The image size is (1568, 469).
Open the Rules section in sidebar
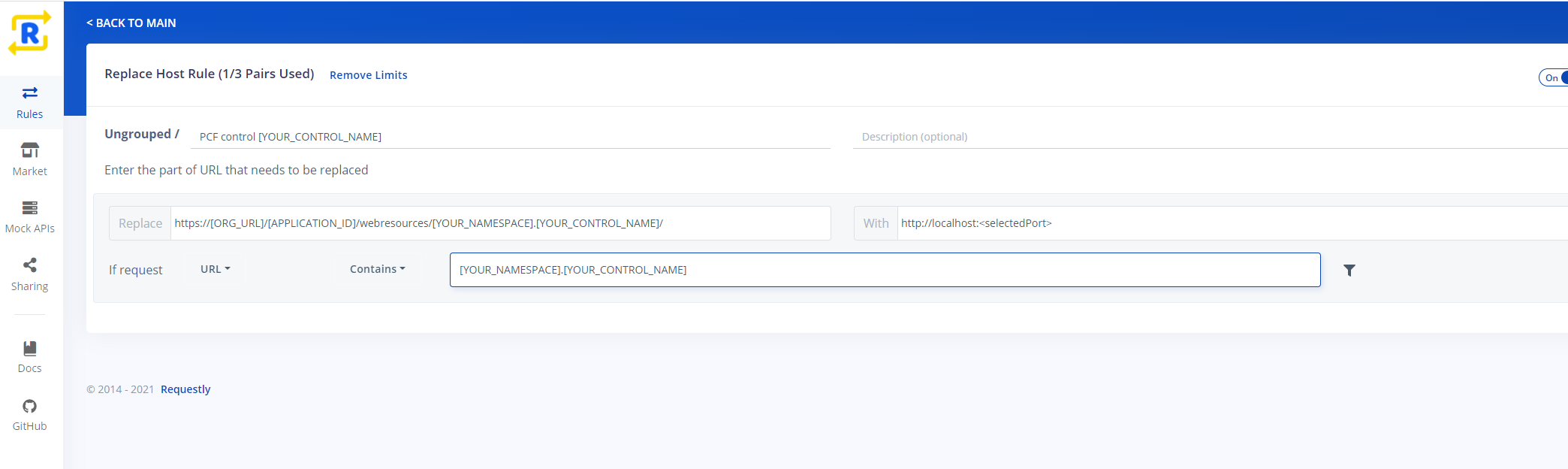point(30,103)
